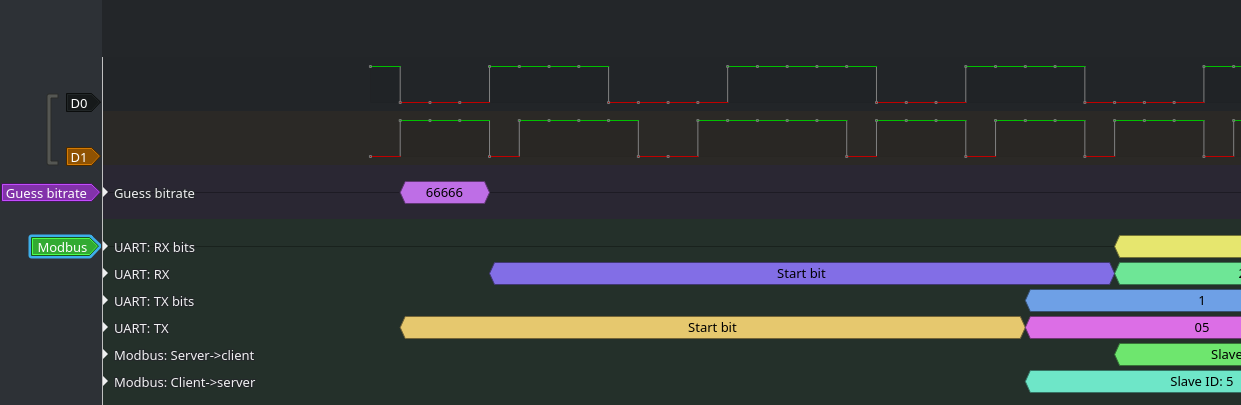Viewport: 1241px width, 405px height.
Task: Select the Slave ID: 5 annotation
Action: point(1134,382)
